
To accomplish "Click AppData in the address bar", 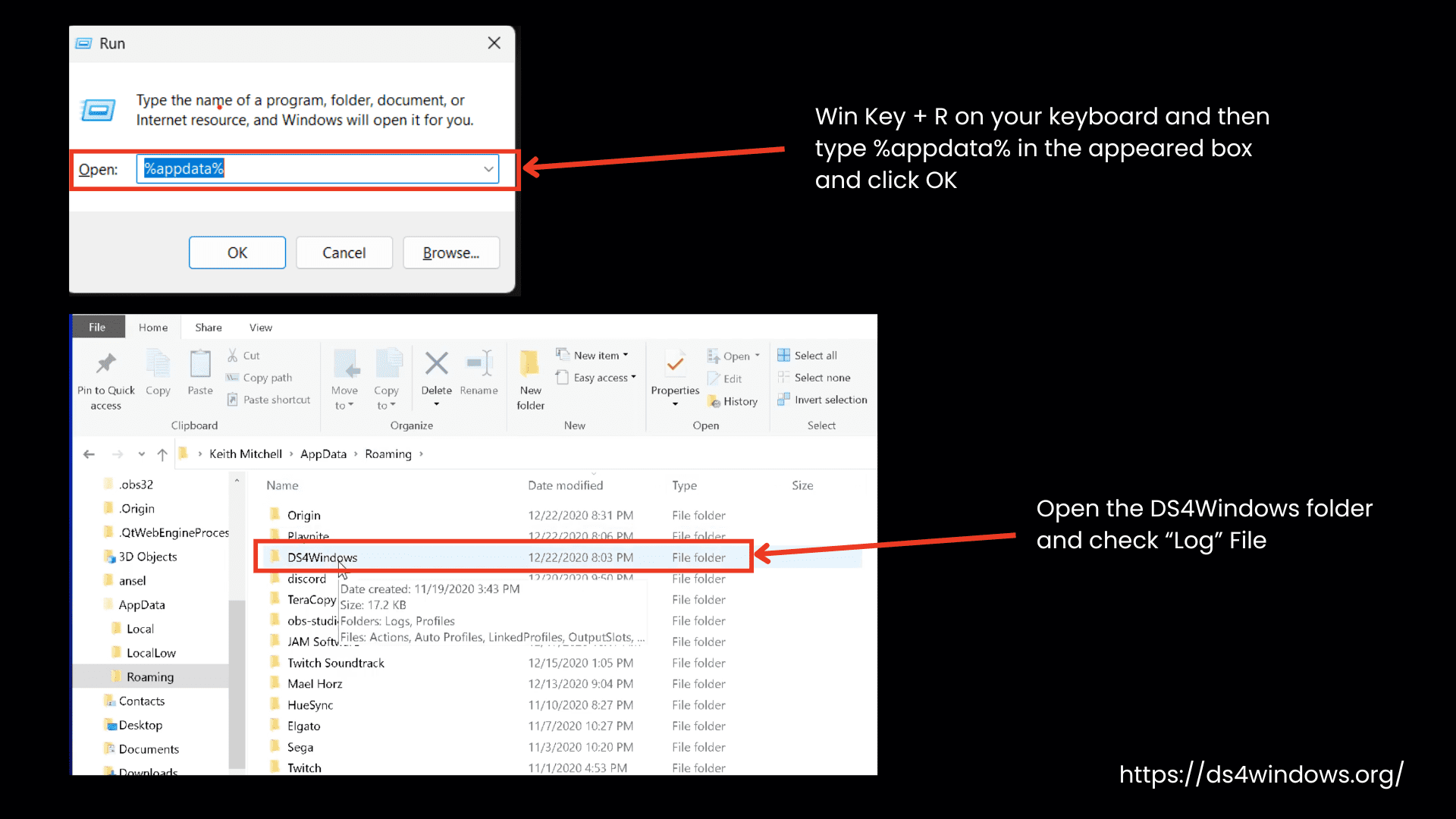I will [323, 454].
